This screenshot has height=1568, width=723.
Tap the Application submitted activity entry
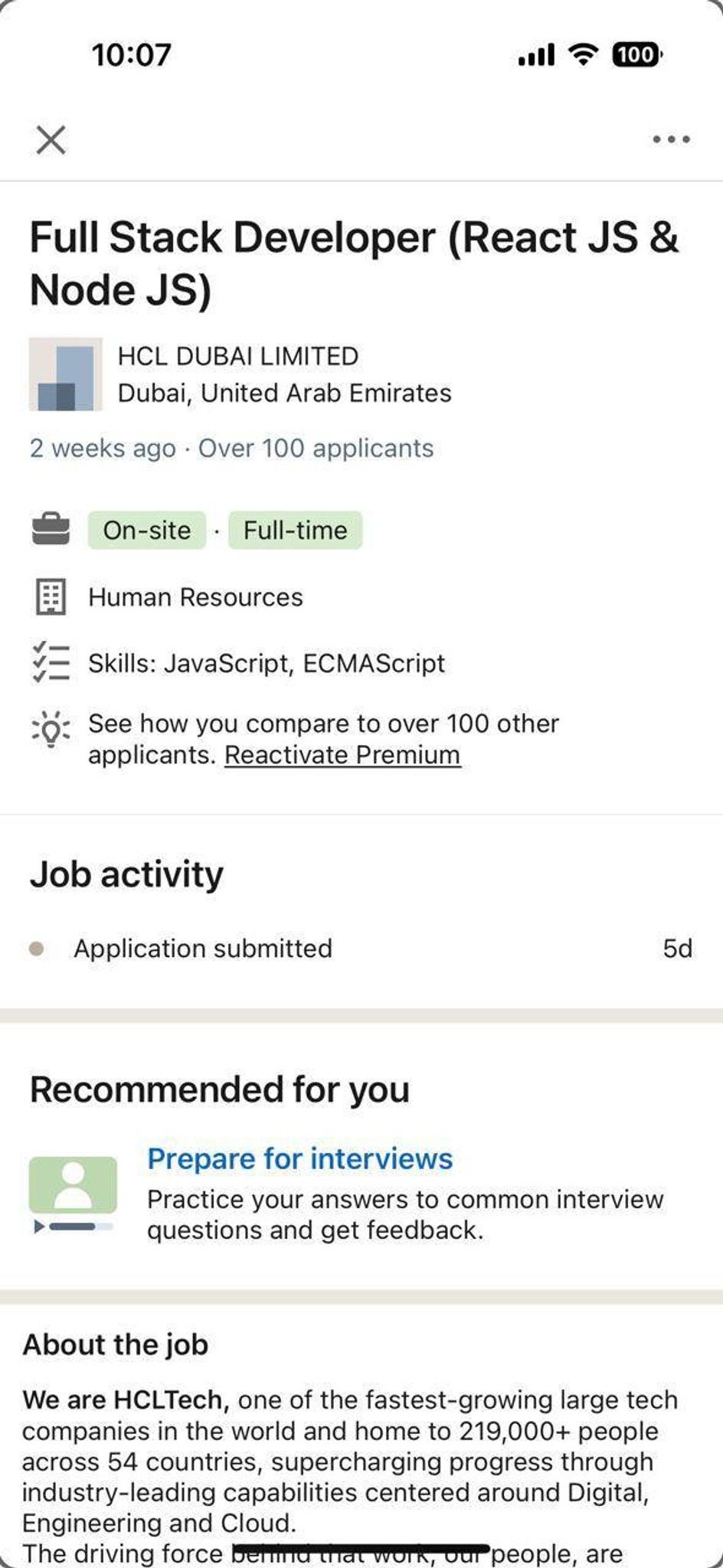click(361, 949)
